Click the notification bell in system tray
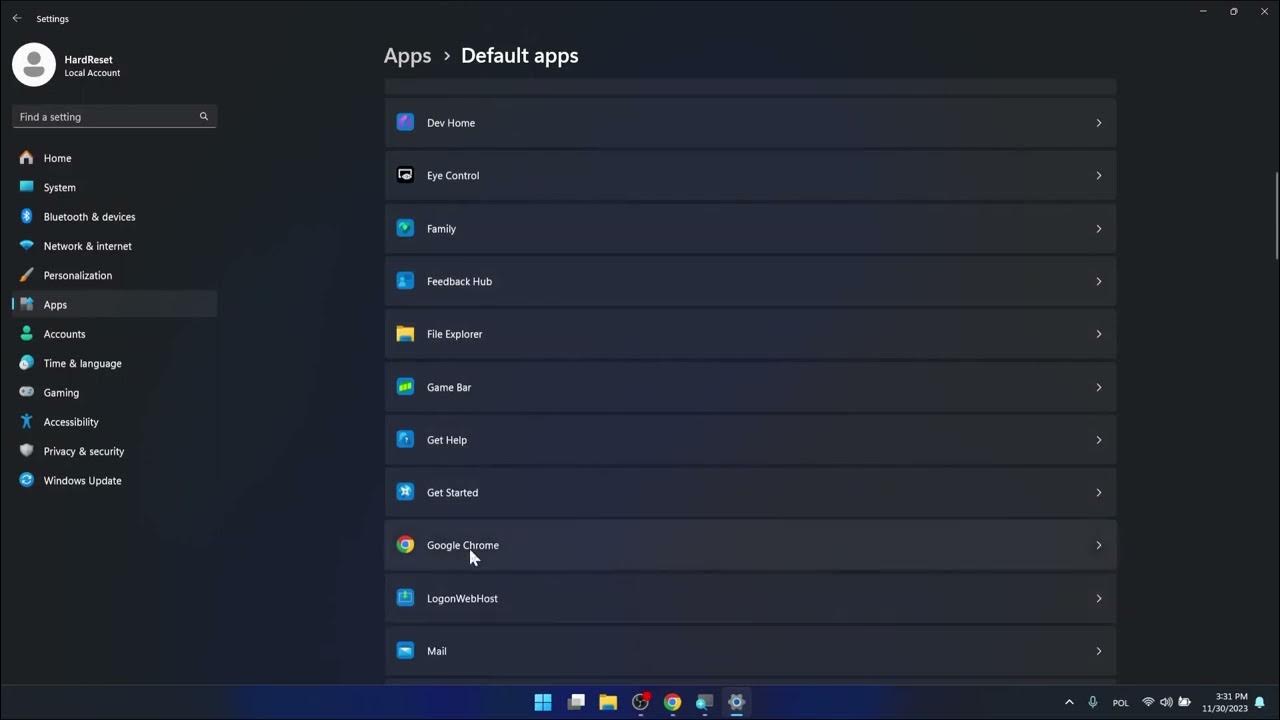1280x720 pixels. tap(1259, 702)
